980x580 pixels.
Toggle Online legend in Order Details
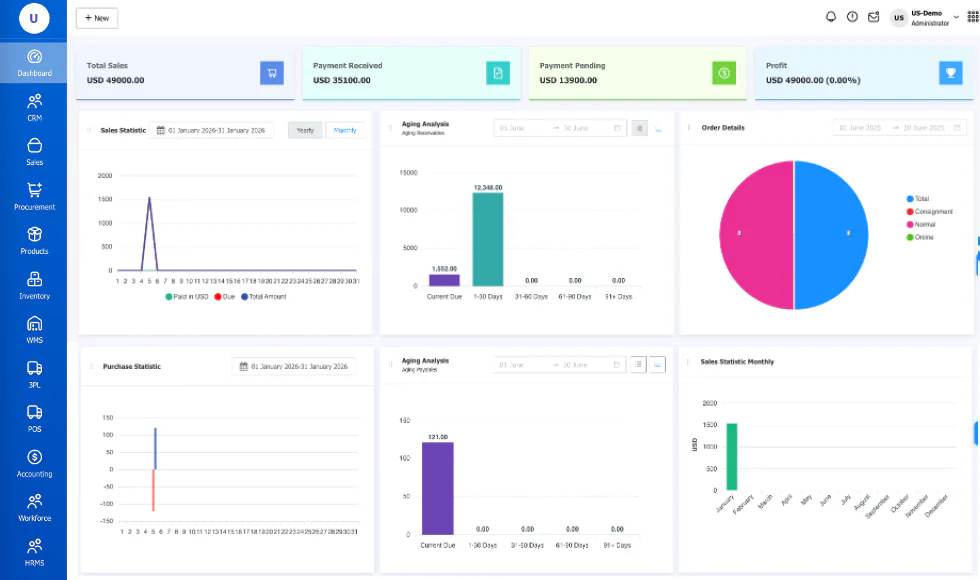pyautogui.click(x=919, y=238)
